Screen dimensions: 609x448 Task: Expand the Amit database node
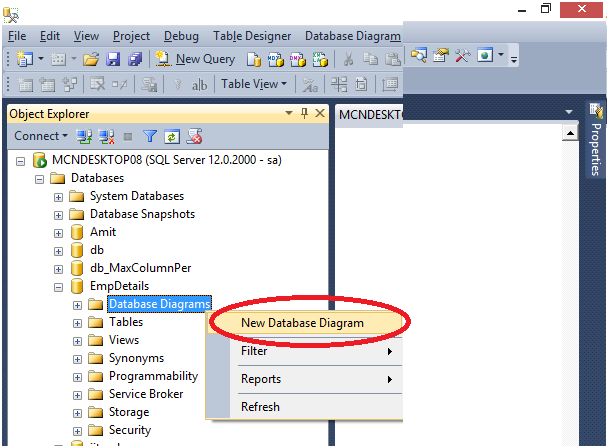[x=58, y=233]
